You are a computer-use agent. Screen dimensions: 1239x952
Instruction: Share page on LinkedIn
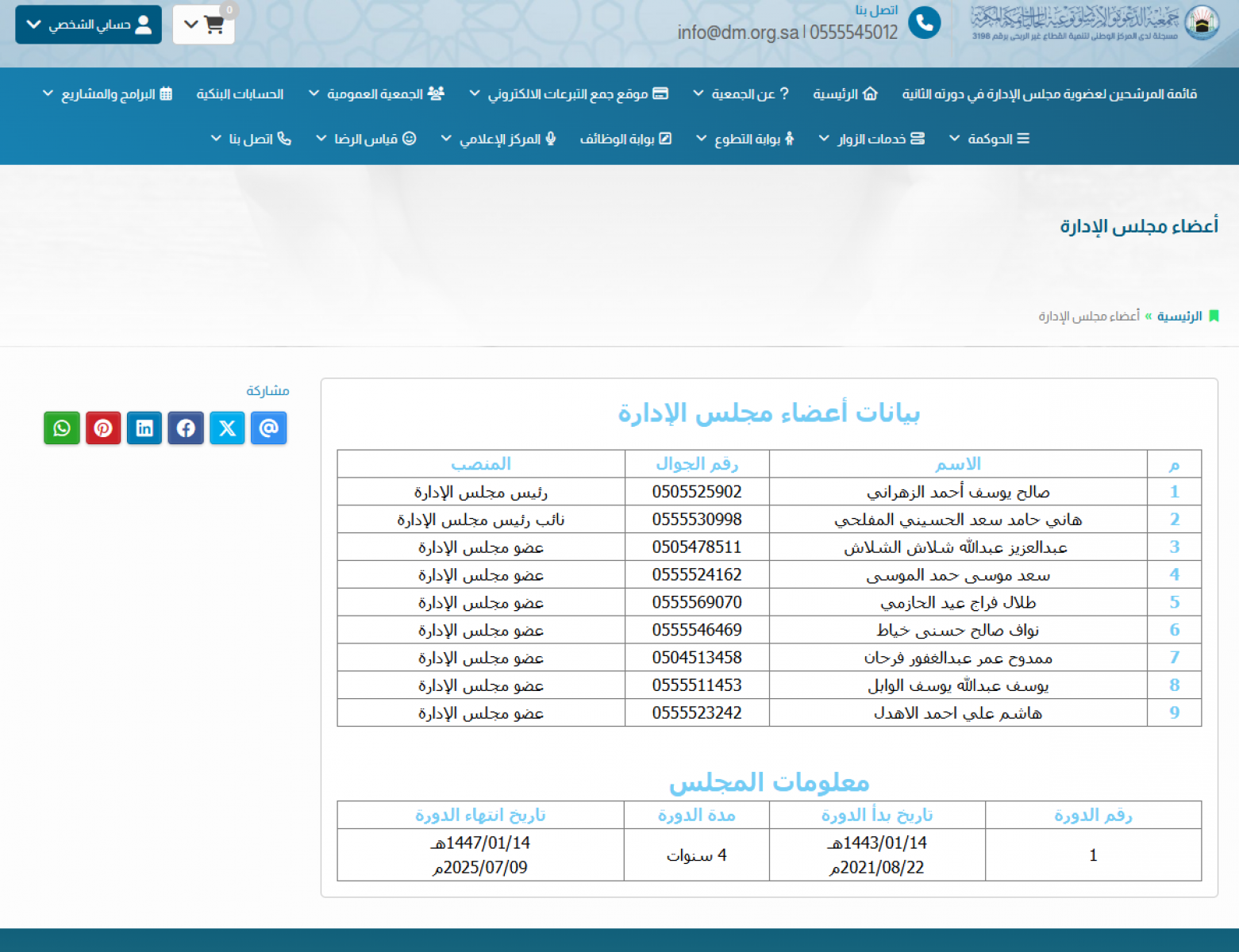coord(144,428)
